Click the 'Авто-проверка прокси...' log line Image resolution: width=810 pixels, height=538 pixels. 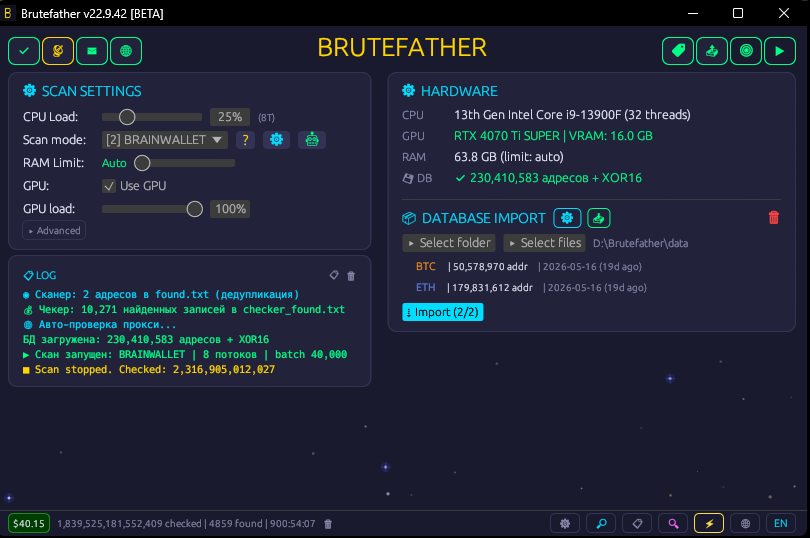pyautogui.click(x=100, y=325)
